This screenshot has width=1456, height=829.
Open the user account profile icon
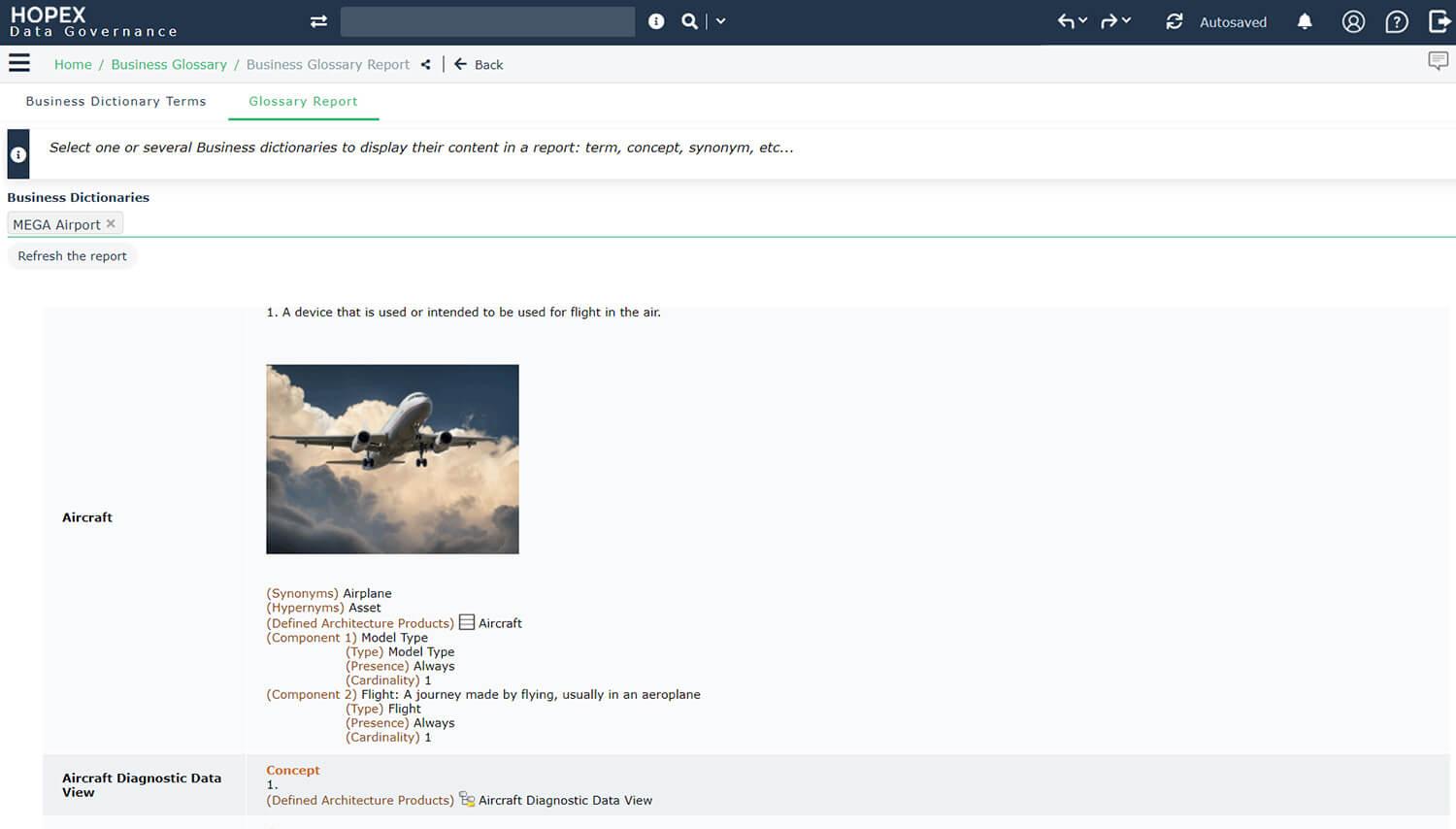[1353, 21]
